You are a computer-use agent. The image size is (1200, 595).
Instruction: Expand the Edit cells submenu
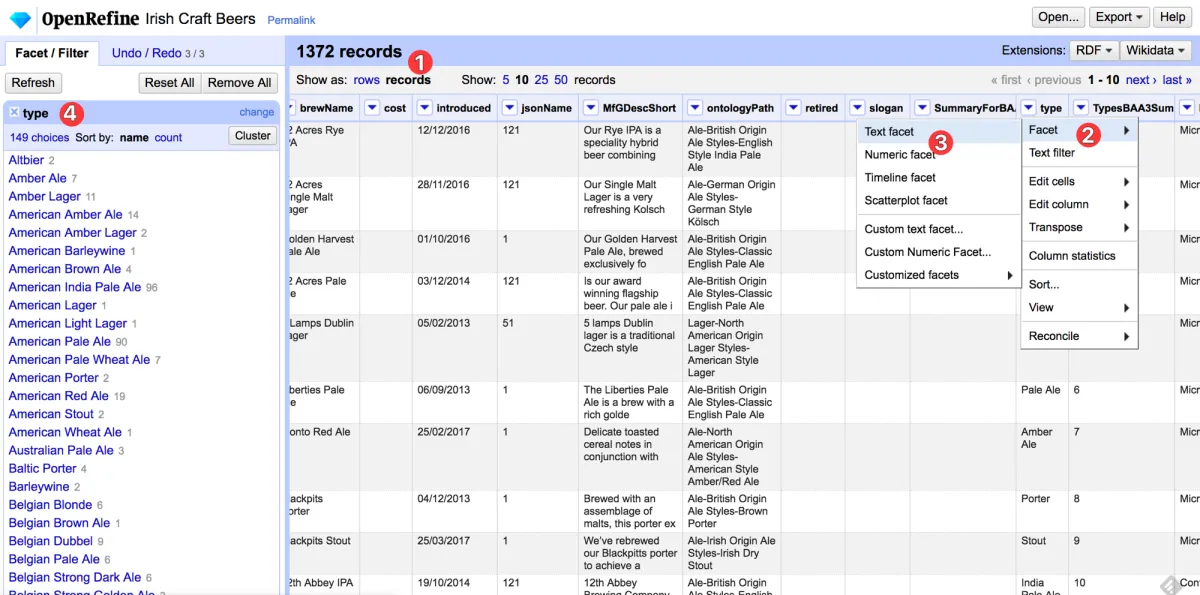(x=1079, y=182)
